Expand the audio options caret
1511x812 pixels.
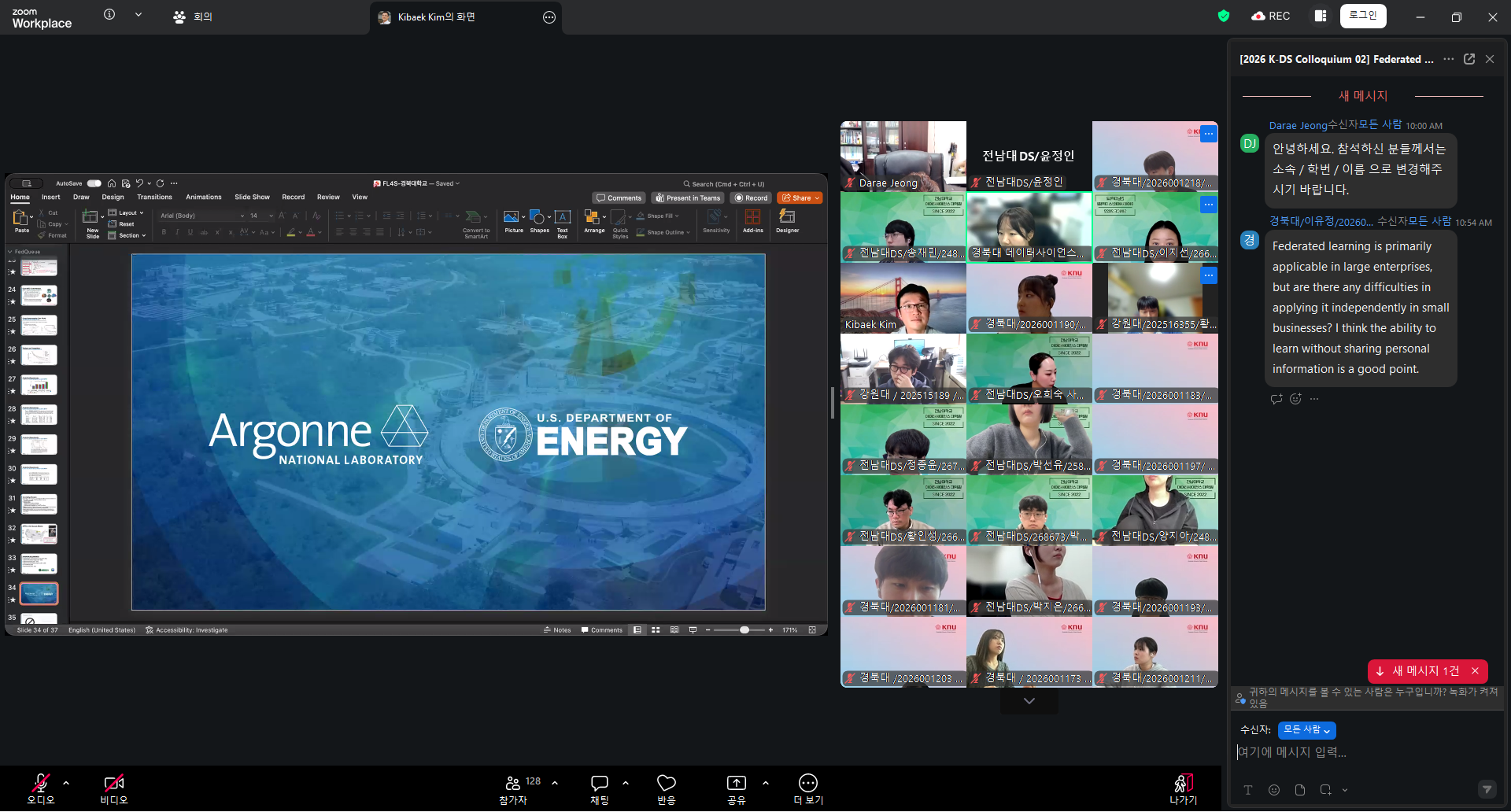click(x=66, y=783)
